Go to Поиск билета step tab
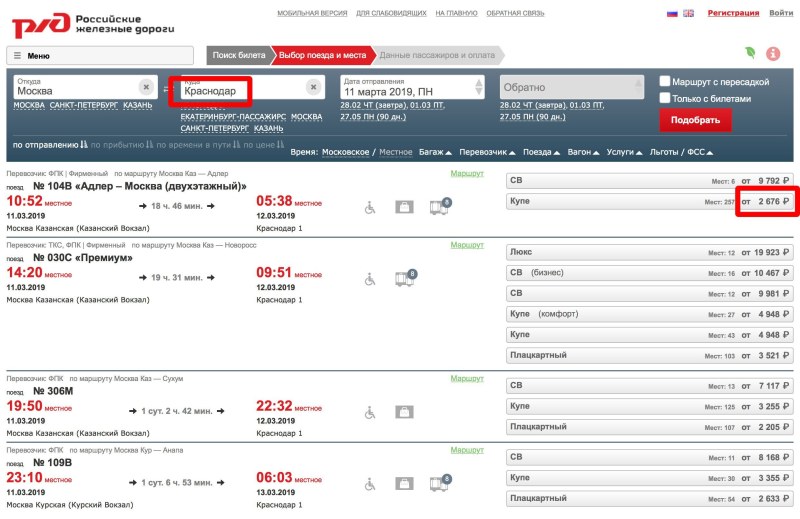This screenshot has height=519, width=800. (238, 55)
